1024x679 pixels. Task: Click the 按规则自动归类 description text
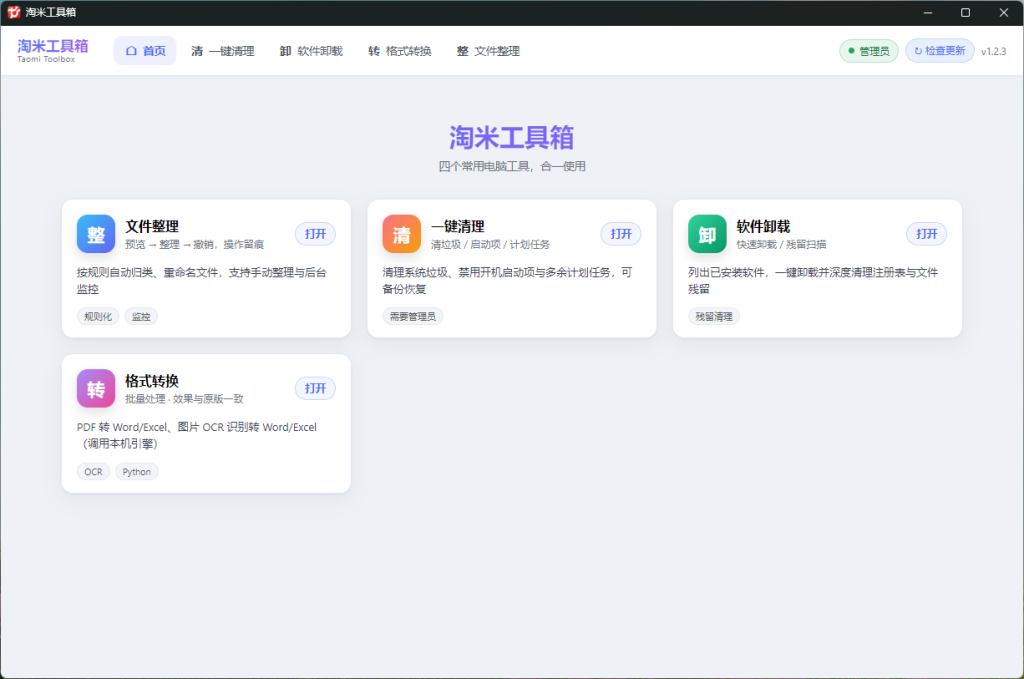pos(202,281)
